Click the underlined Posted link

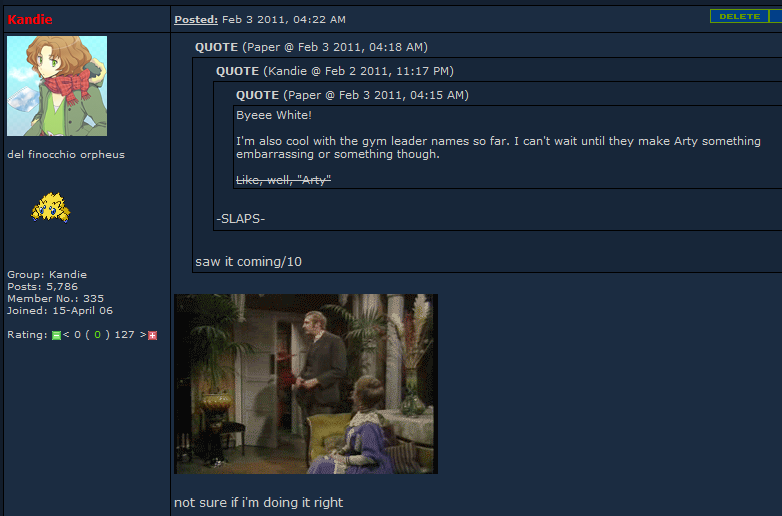tap(196, 19)
